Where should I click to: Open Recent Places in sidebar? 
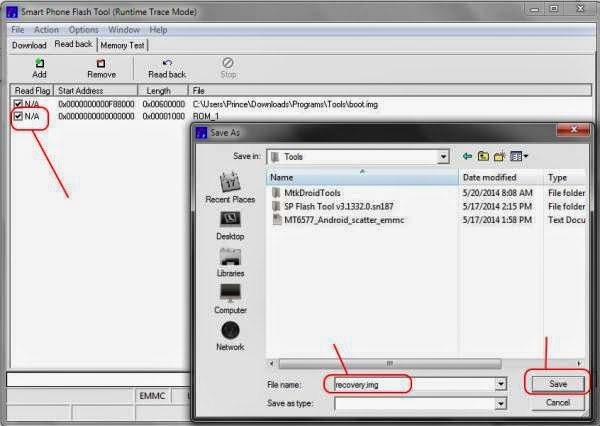pyautogui.click(x=230, y=188)
